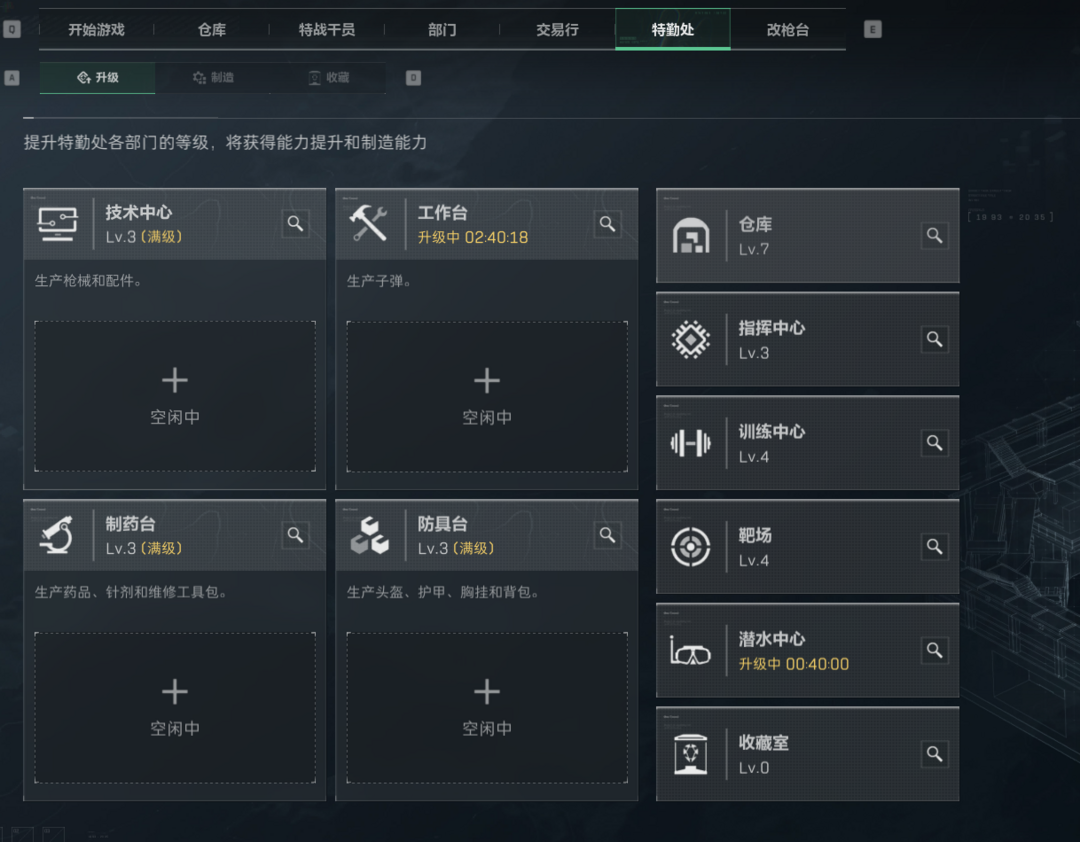Screen dimensions: 1080x842
Task: Open details magnifier for 防具台
Action: tap(607, 535)
